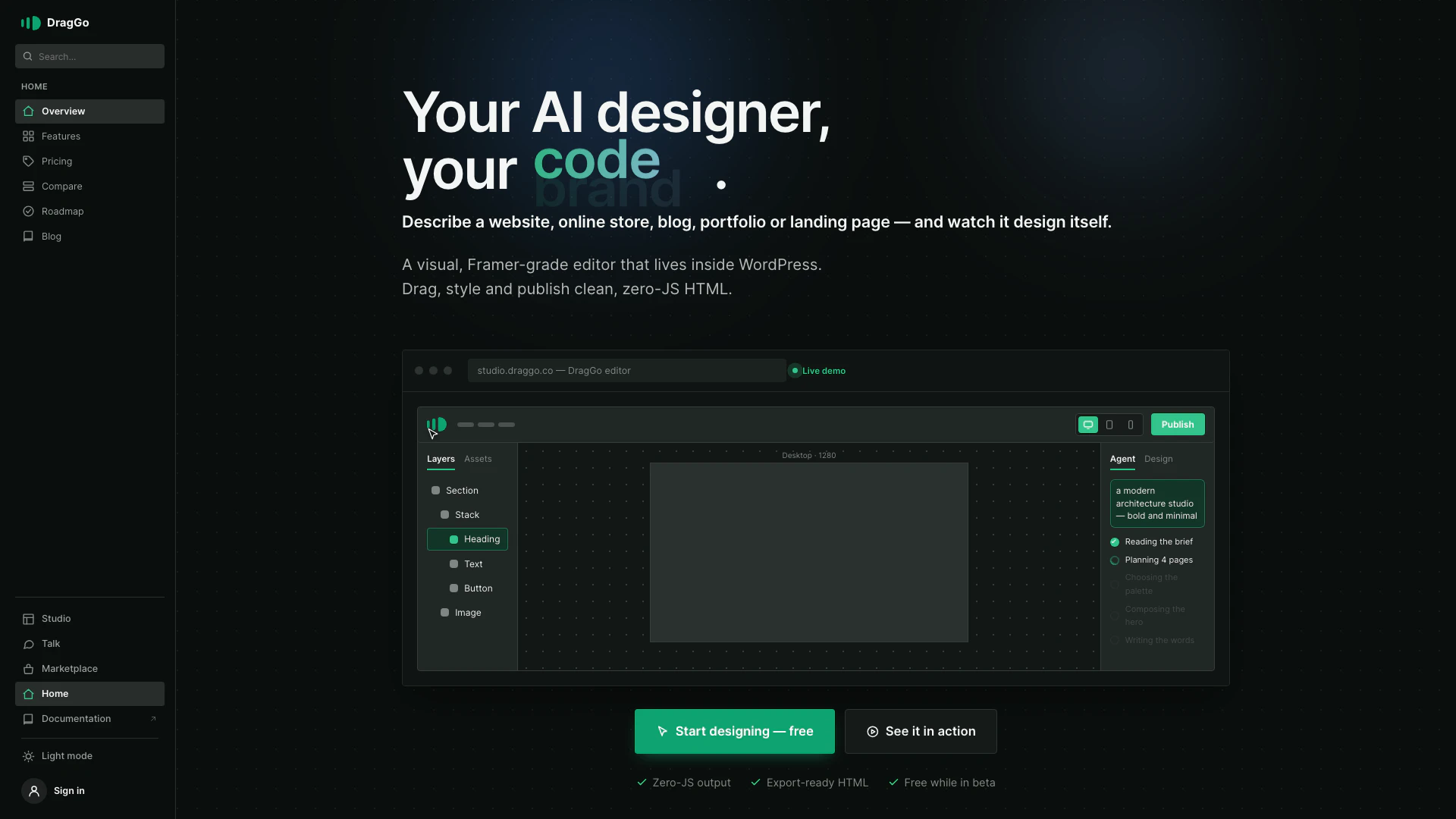Open Studio from the sidebar
The height and width of the screenshot is (819, 1456).
(x=89, y=619)
